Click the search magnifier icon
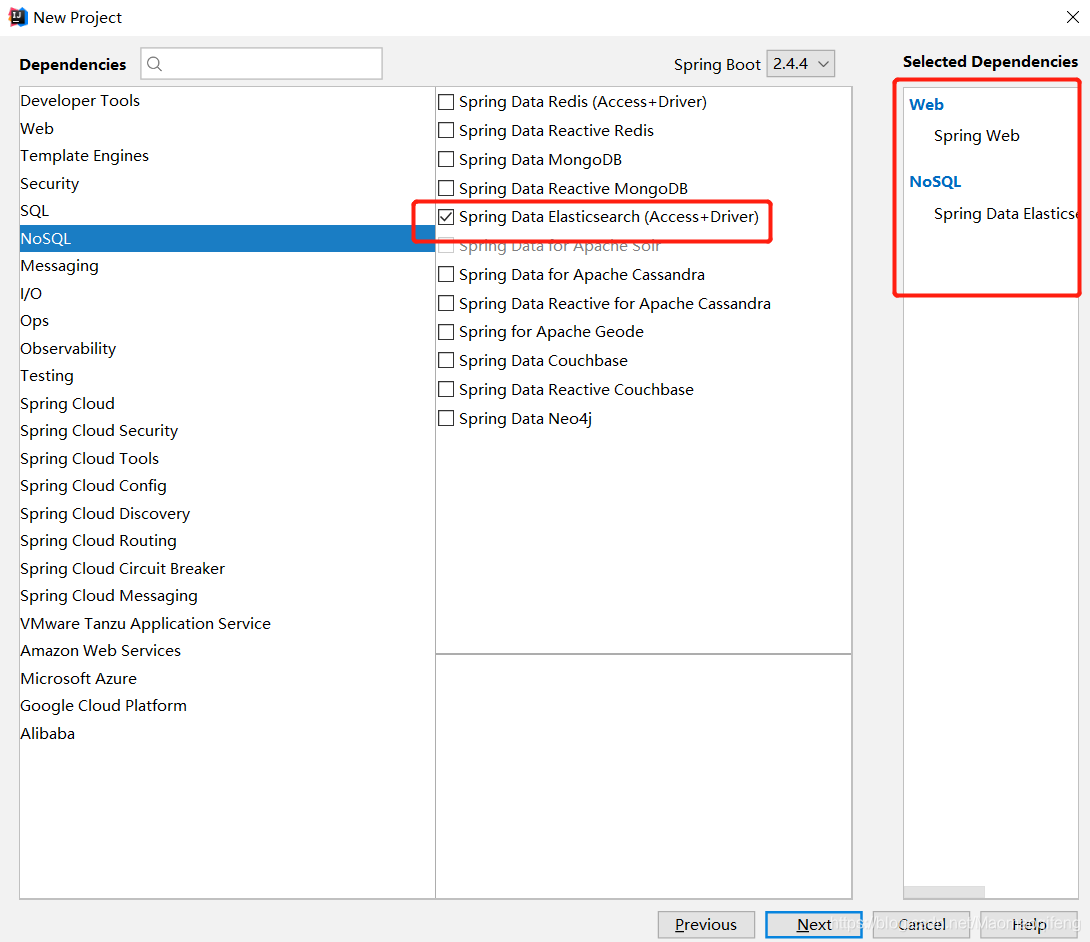Viewport: 1090px width, 942px height. 155,64
